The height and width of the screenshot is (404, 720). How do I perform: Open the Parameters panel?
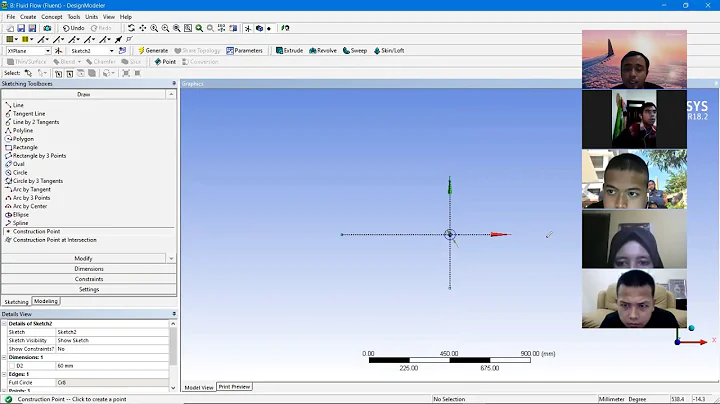[x=244, y=50]
